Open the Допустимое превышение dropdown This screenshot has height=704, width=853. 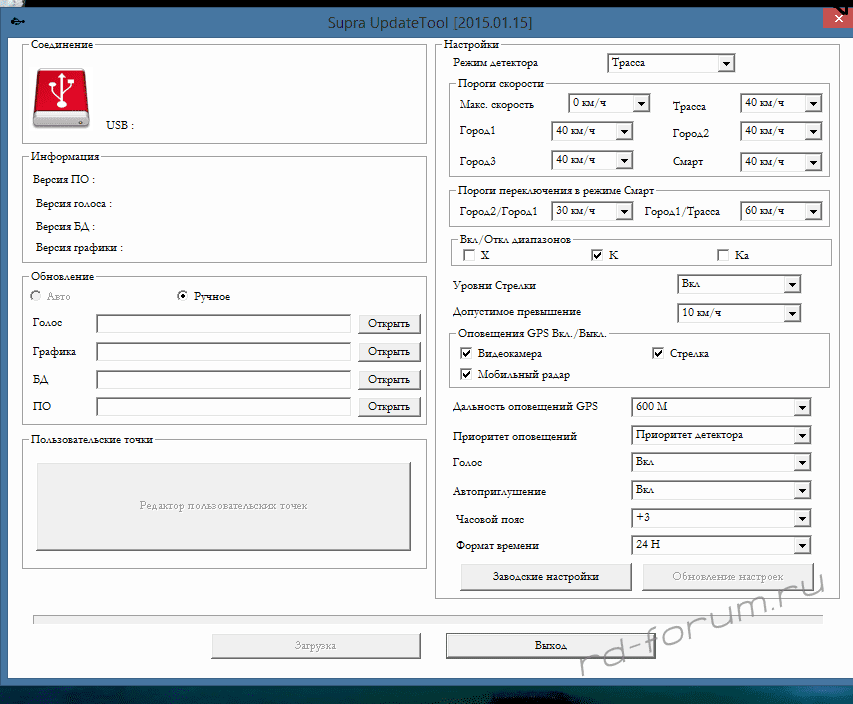click(739, 313)
